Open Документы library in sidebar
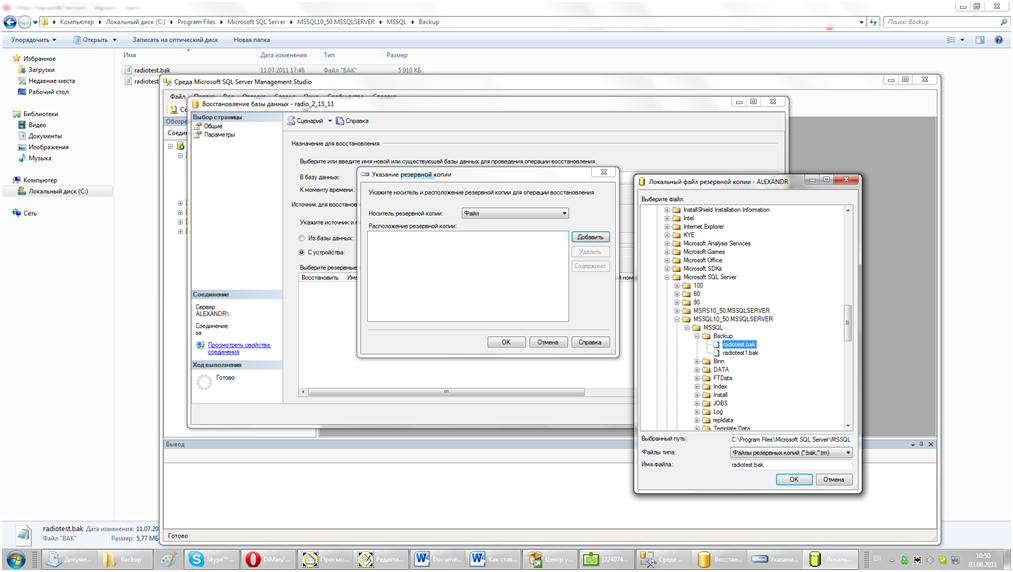Image resolution: width=1013 pixels, height=572 pixels. (45, 136)
